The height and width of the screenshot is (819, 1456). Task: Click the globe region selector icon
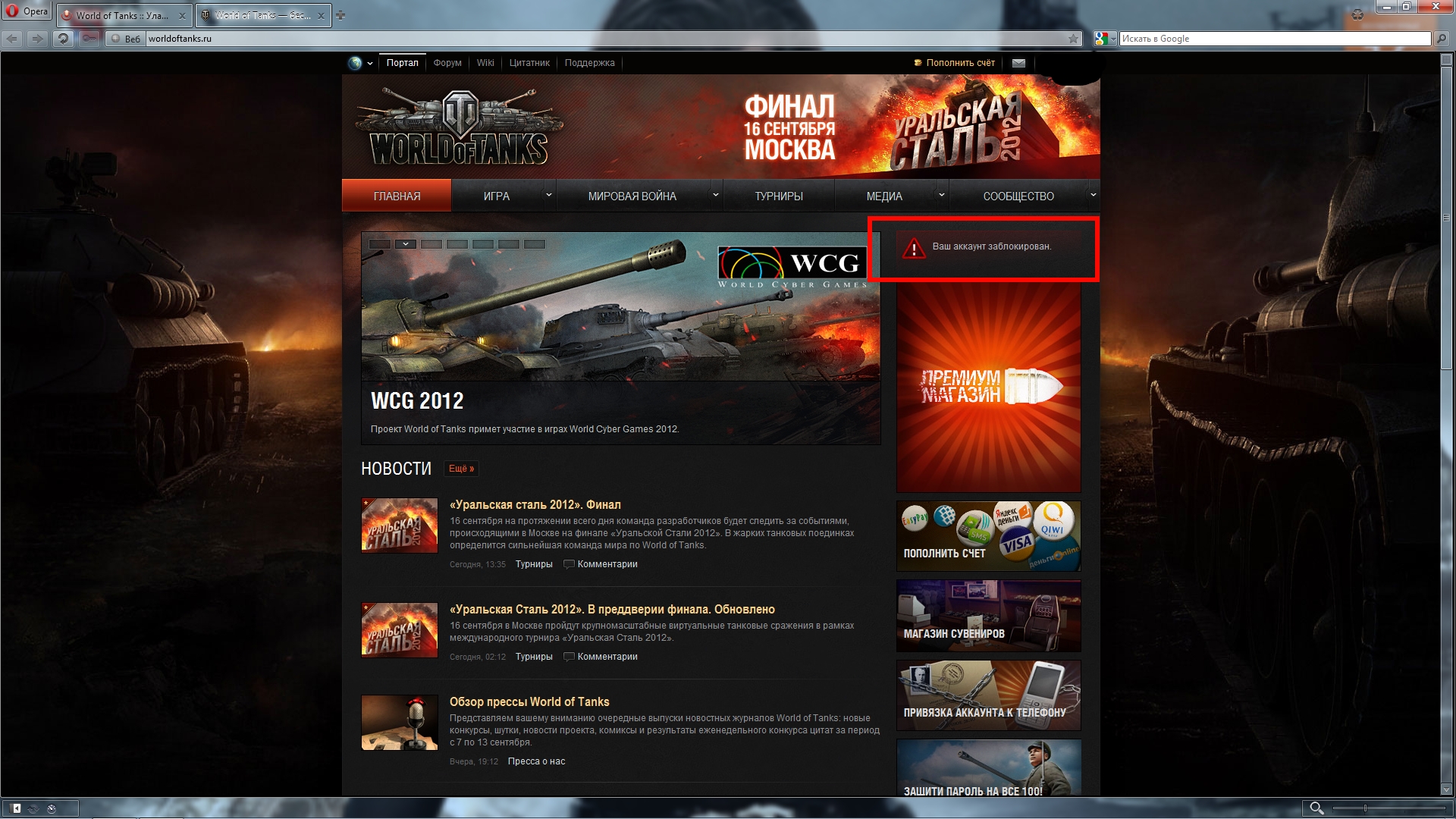[355, 63]
